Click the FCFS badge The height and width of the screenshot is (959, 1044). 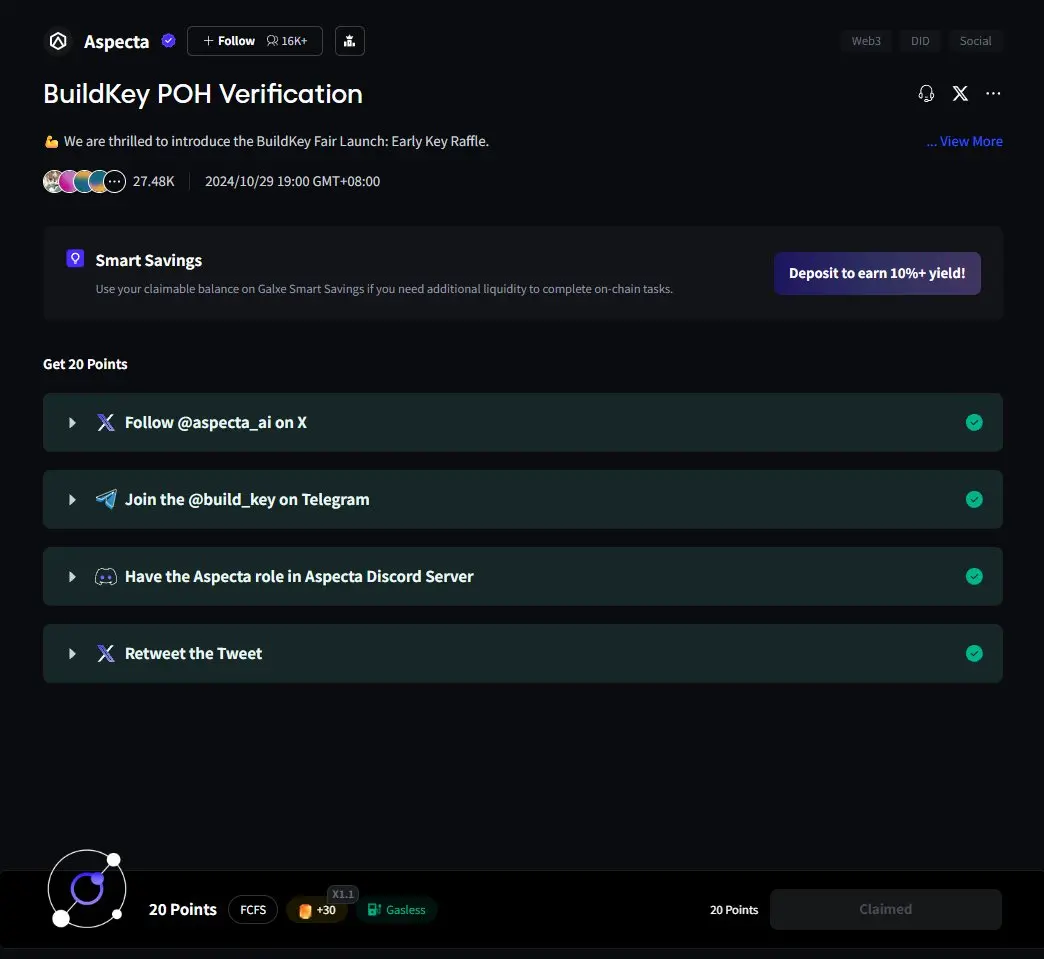point(253,910)
